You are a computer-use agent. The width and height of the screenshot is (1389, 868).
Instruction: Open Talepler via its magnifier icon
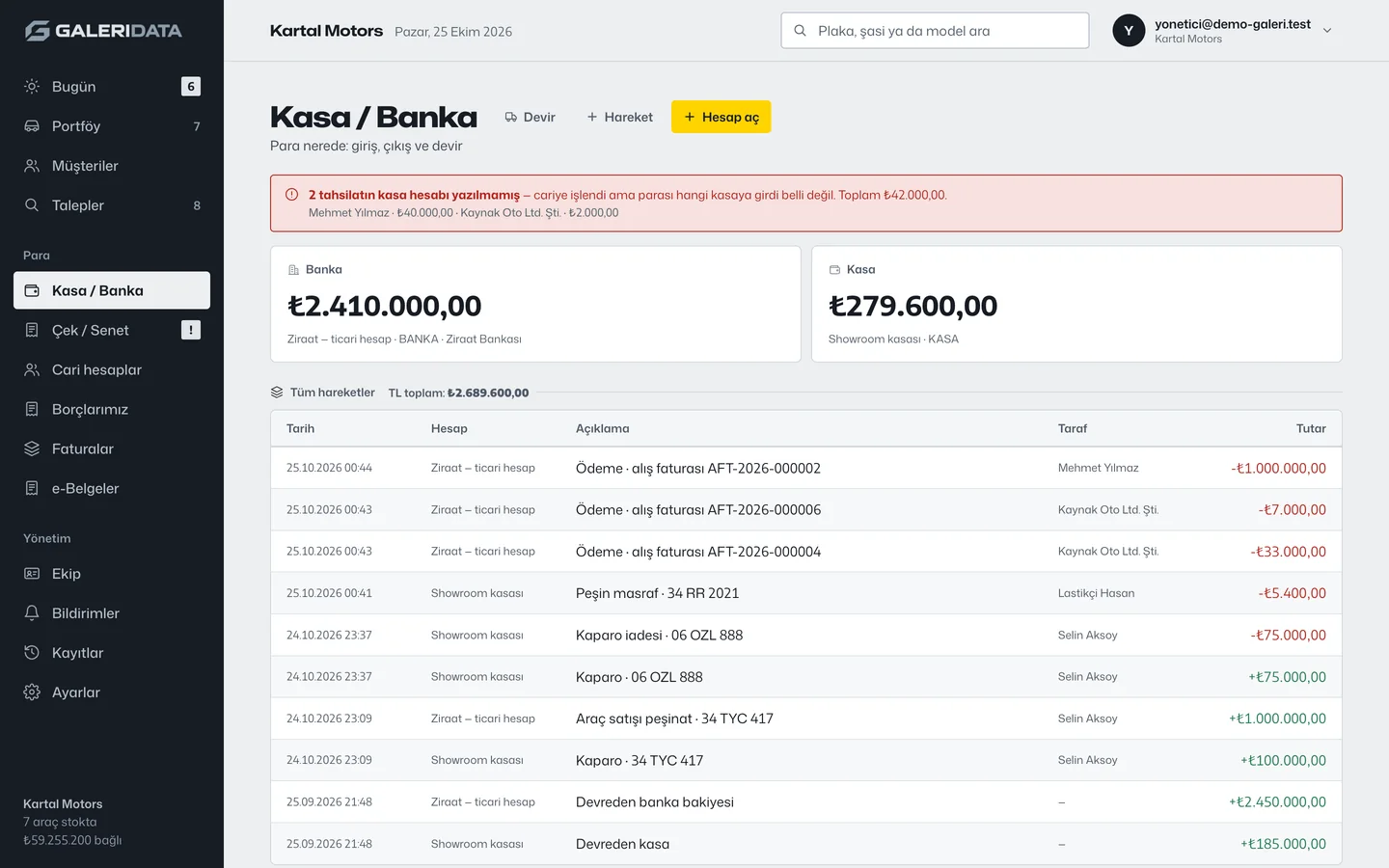32,204
